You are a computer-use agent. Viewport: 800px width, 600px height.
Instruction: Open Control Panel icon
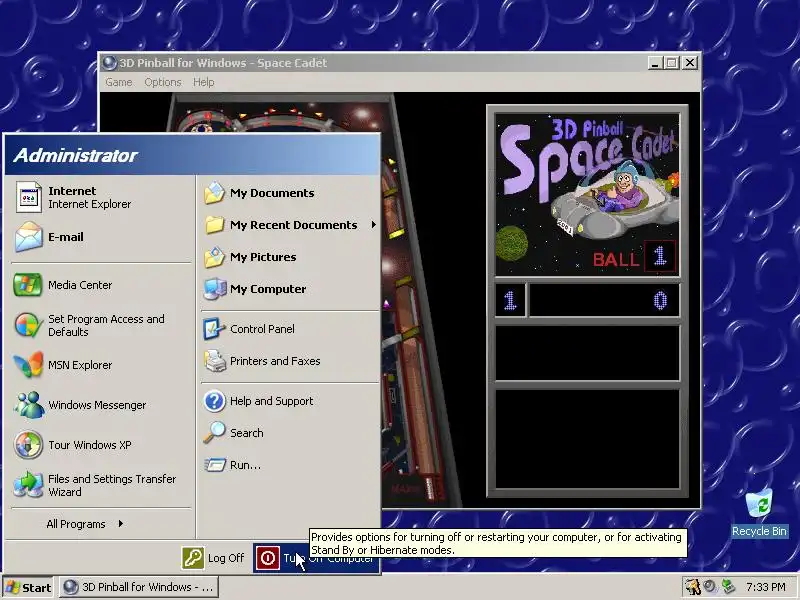[214, 329]
